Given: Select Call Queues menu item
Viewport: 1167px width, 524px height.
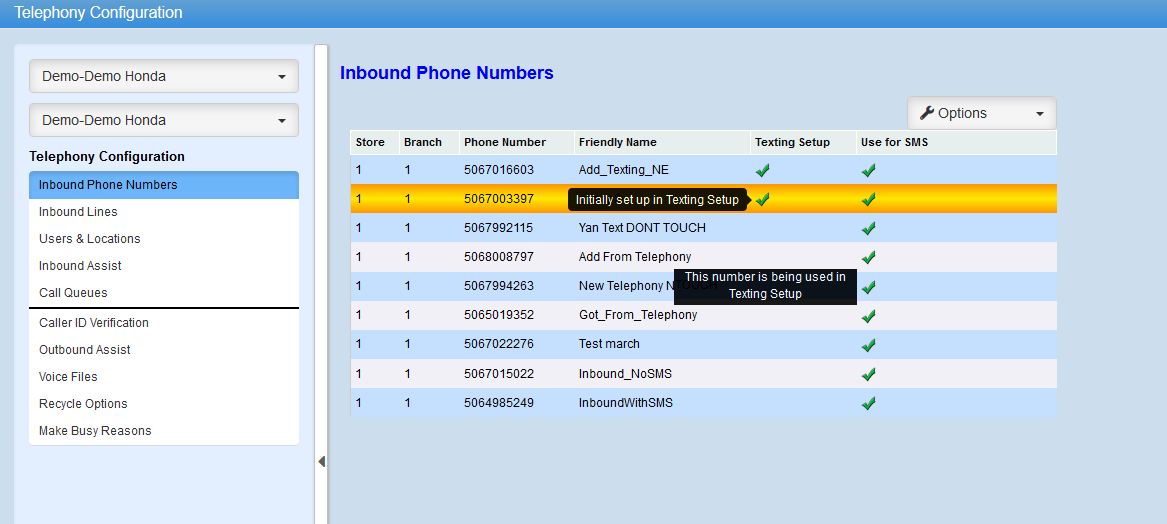Looking at the screenshot, I should pos(73,293).
